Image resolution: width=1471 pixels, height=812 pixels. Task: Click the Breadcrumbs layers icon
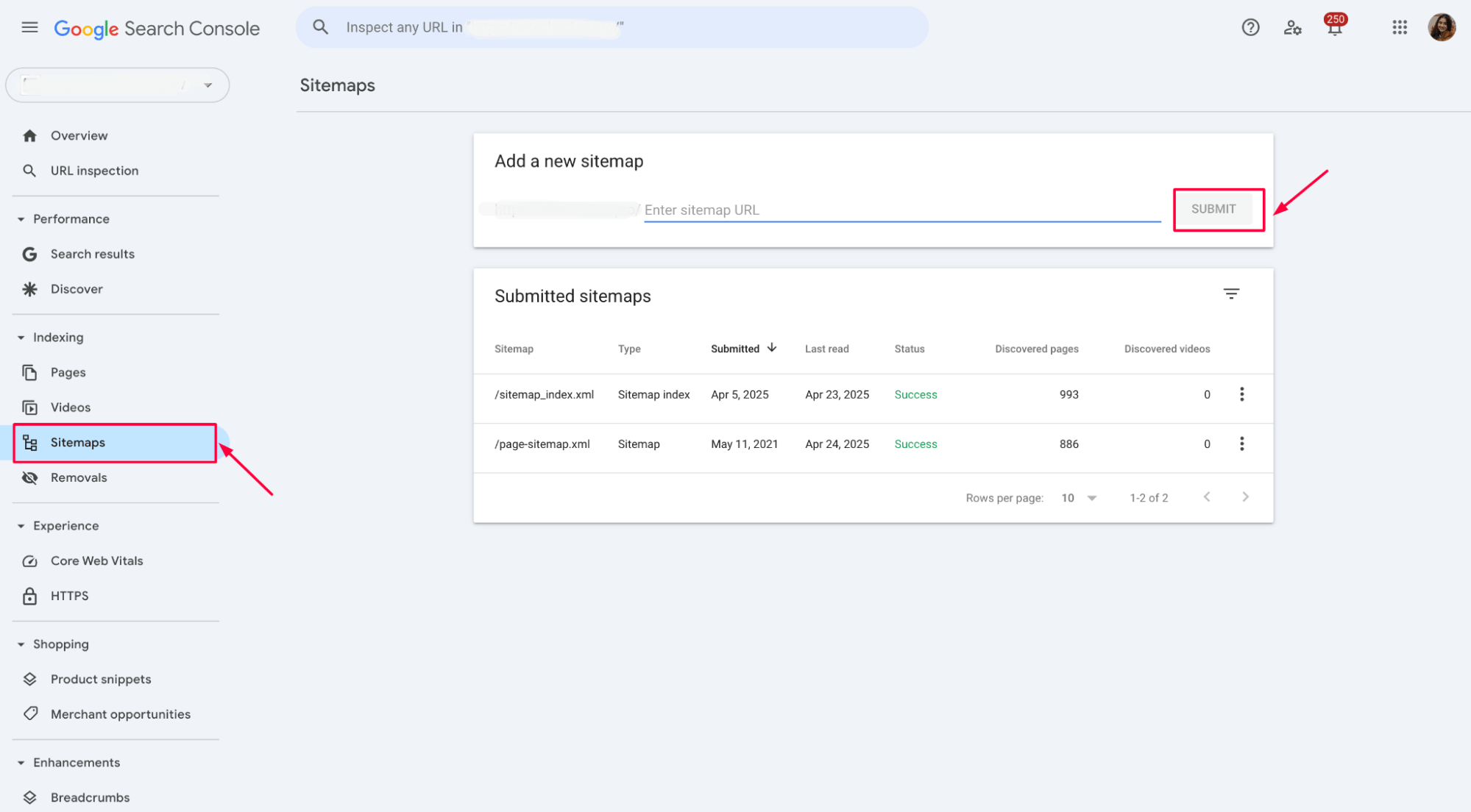point(29,797)
